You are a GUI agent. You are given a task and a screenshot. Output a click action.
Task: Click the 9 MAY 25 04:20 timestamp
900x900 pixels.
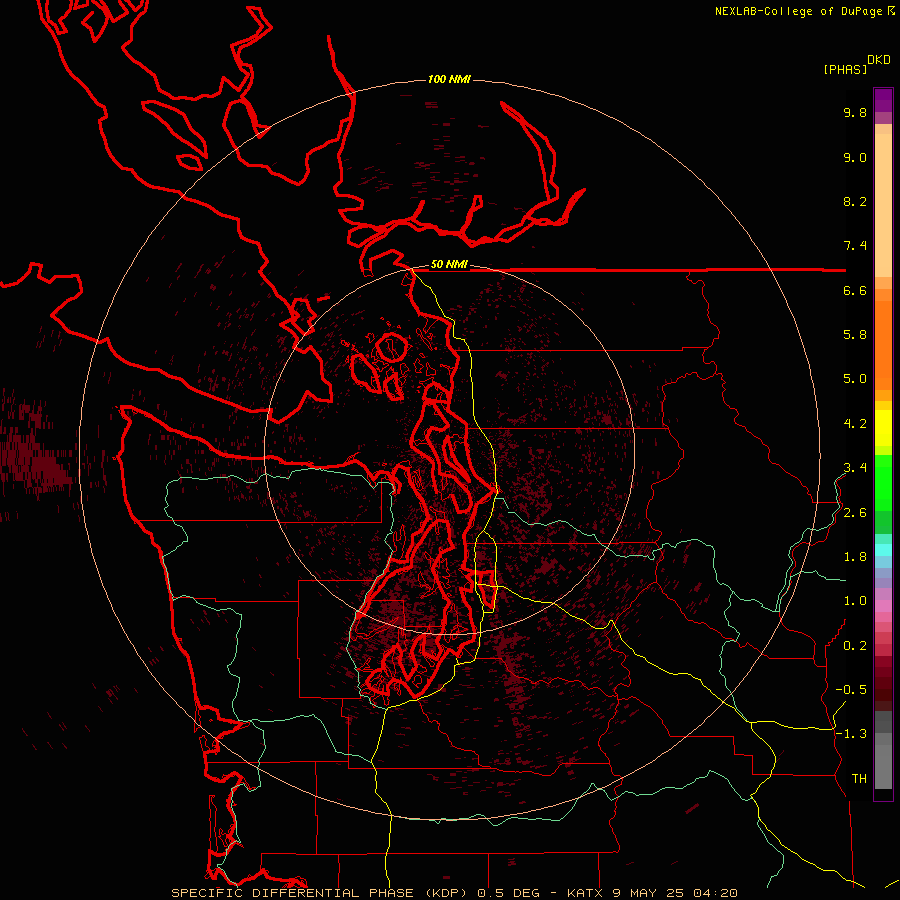[x=674, y=893]
